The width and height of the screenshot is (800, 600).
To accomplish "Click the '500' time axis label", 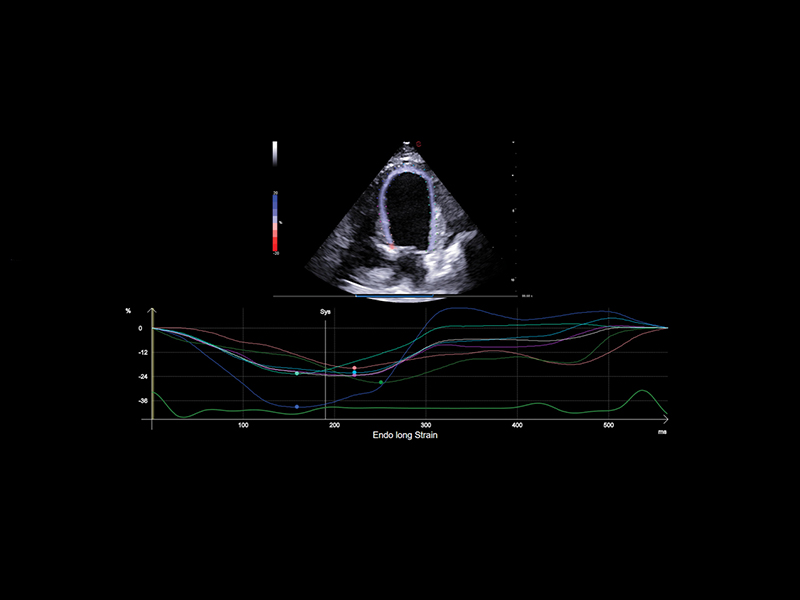I will tap(609, 425).
